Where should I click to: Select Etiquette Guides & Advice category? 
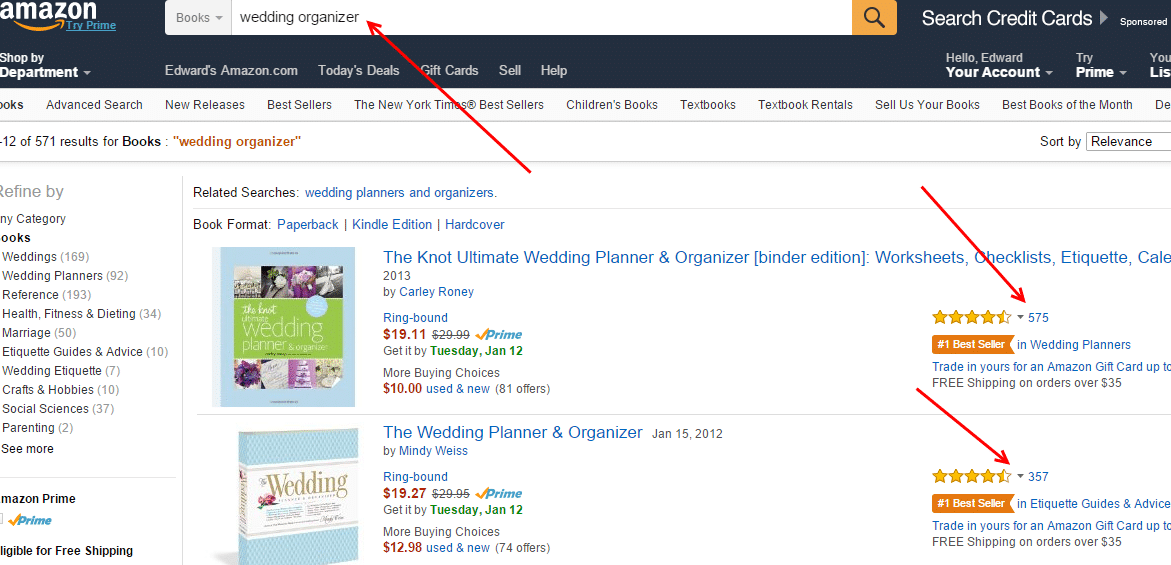(72, 352)
